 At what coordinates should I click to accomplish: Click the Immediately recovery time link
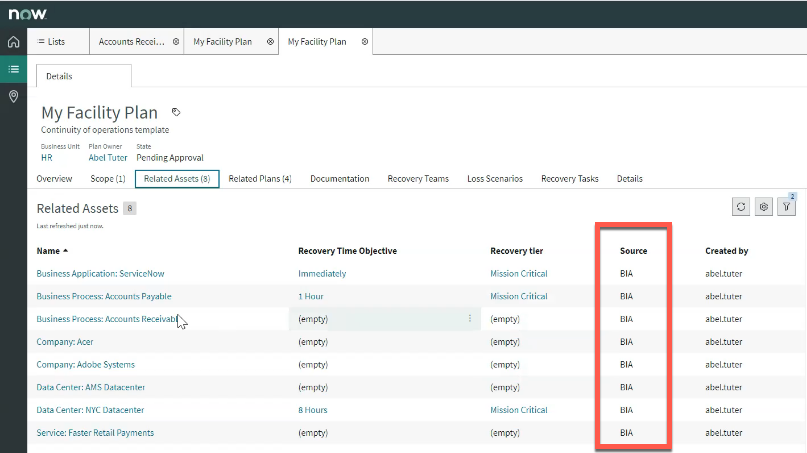tap(322, 273)
